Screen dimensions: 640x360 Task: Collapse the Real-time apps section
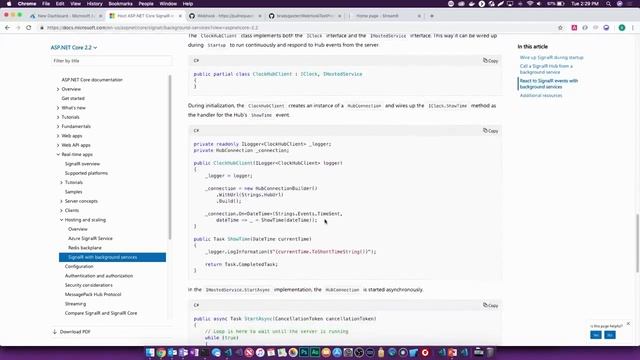tap(58, 155)
